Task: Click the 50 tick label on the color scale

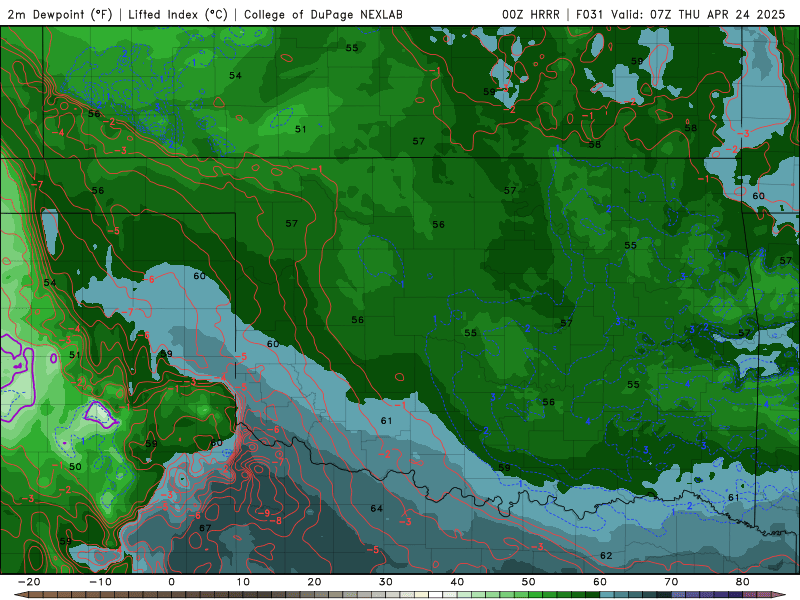Action: [x=529, y=582]
